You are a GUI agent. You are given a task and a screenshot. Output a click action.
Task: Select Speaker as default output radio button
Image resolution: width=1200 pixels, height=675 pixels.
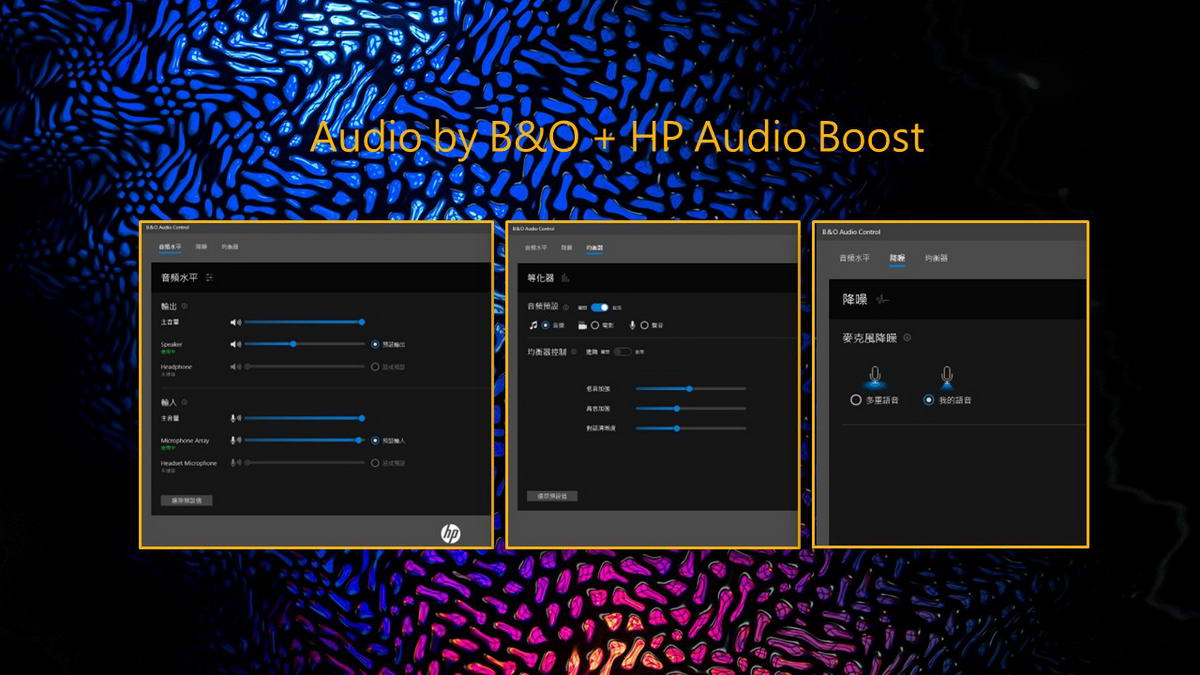[375, 344]
